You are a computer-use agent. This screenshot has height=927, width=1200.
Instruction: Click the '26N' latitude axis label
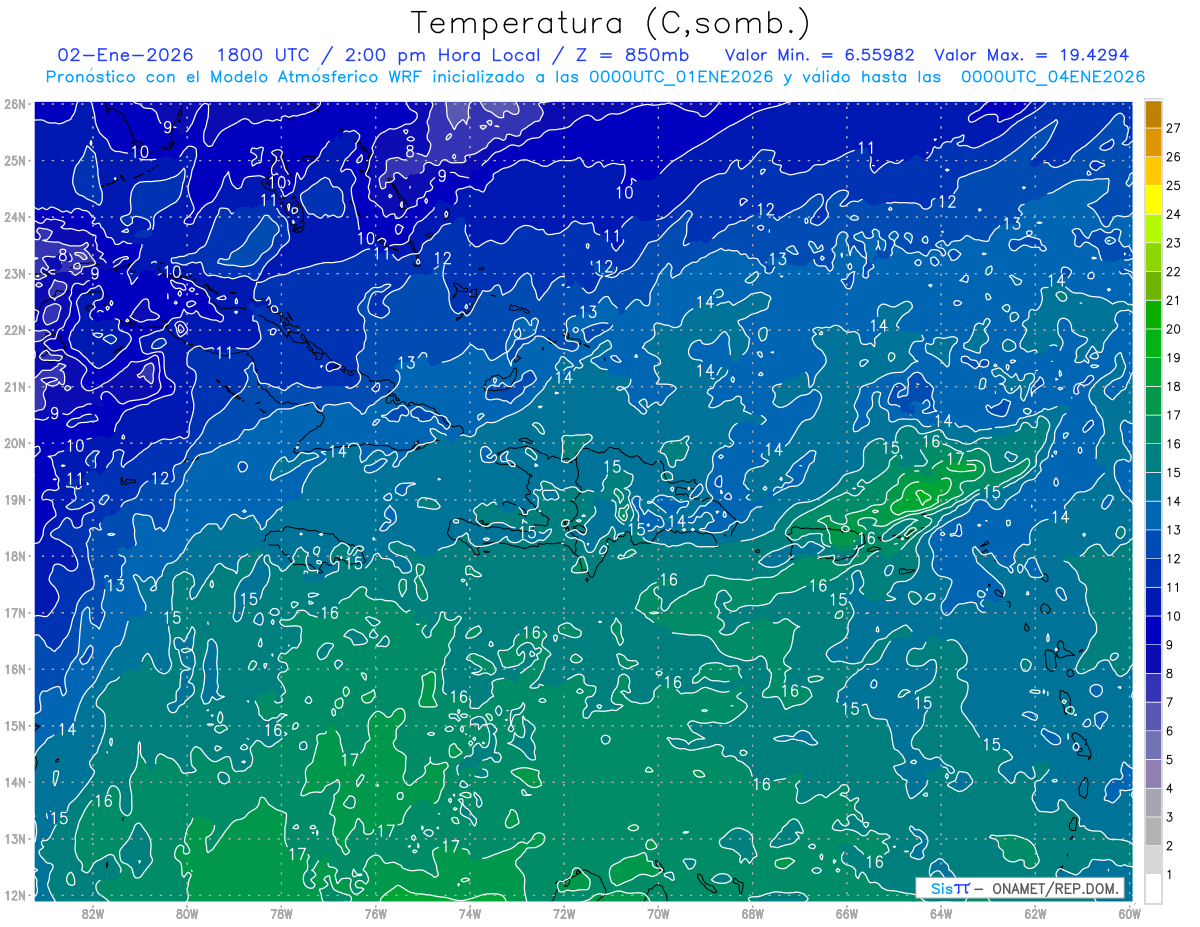tap(15, 104)
